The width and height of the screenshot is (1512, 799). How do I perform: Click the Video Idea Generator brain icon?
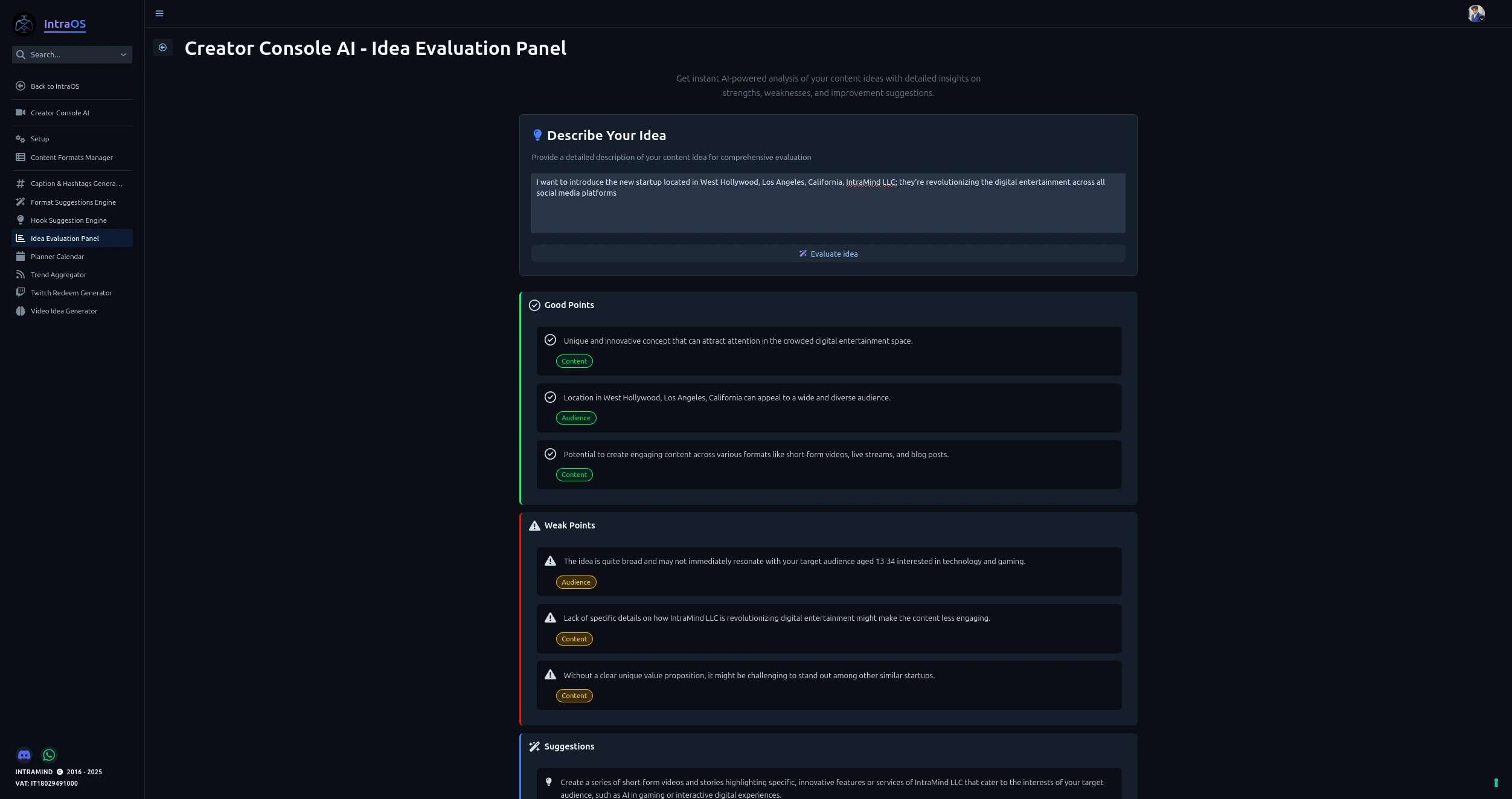21,311
